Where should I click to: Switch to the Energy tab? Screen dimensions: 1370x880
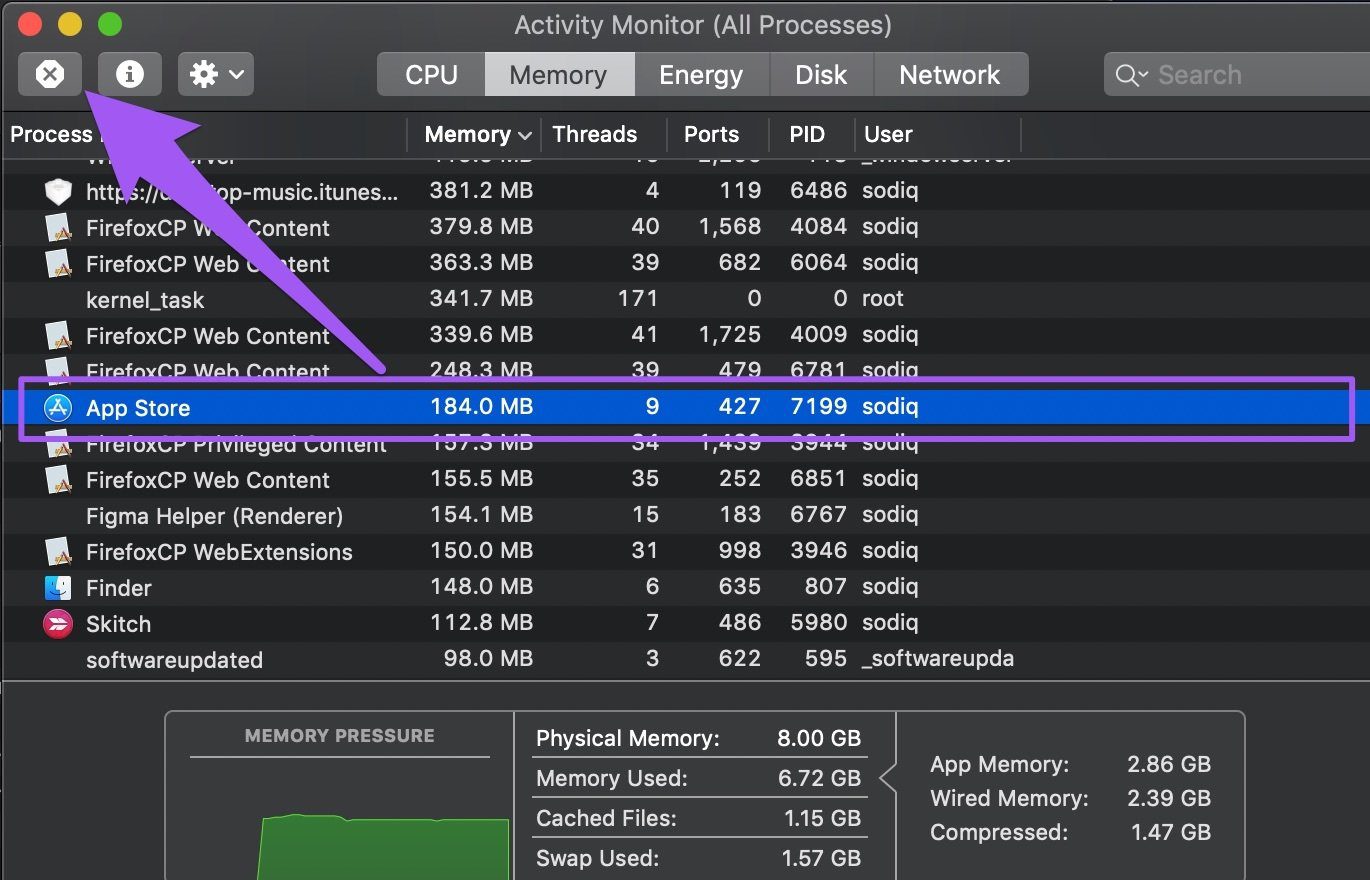click(701, 75)
